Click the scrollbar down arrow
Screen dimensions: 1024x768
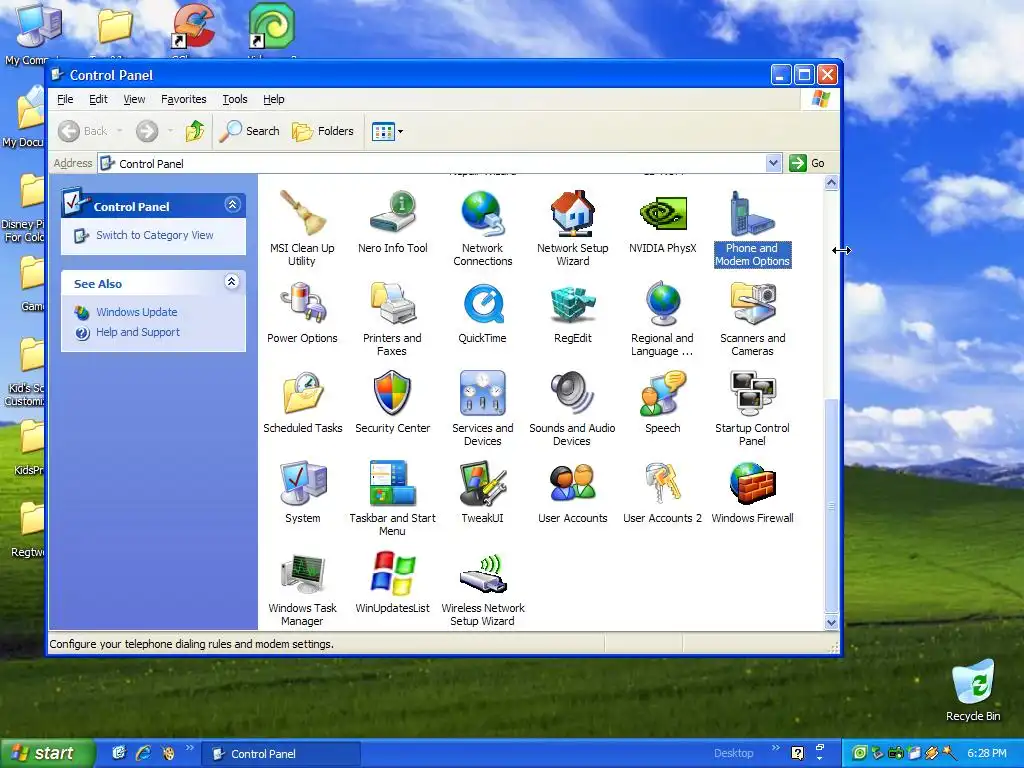831,622
